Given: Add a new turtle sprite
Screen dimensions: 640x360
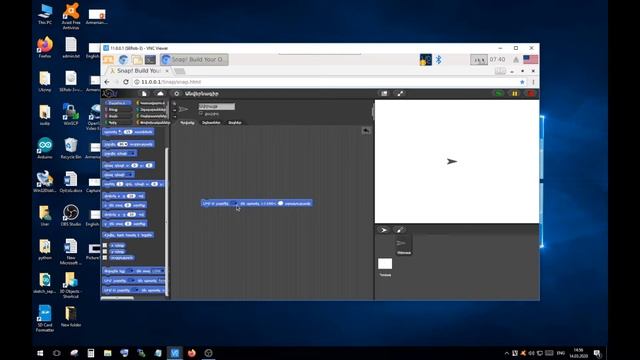Looking at the screenshot, I should coord(384,230).
